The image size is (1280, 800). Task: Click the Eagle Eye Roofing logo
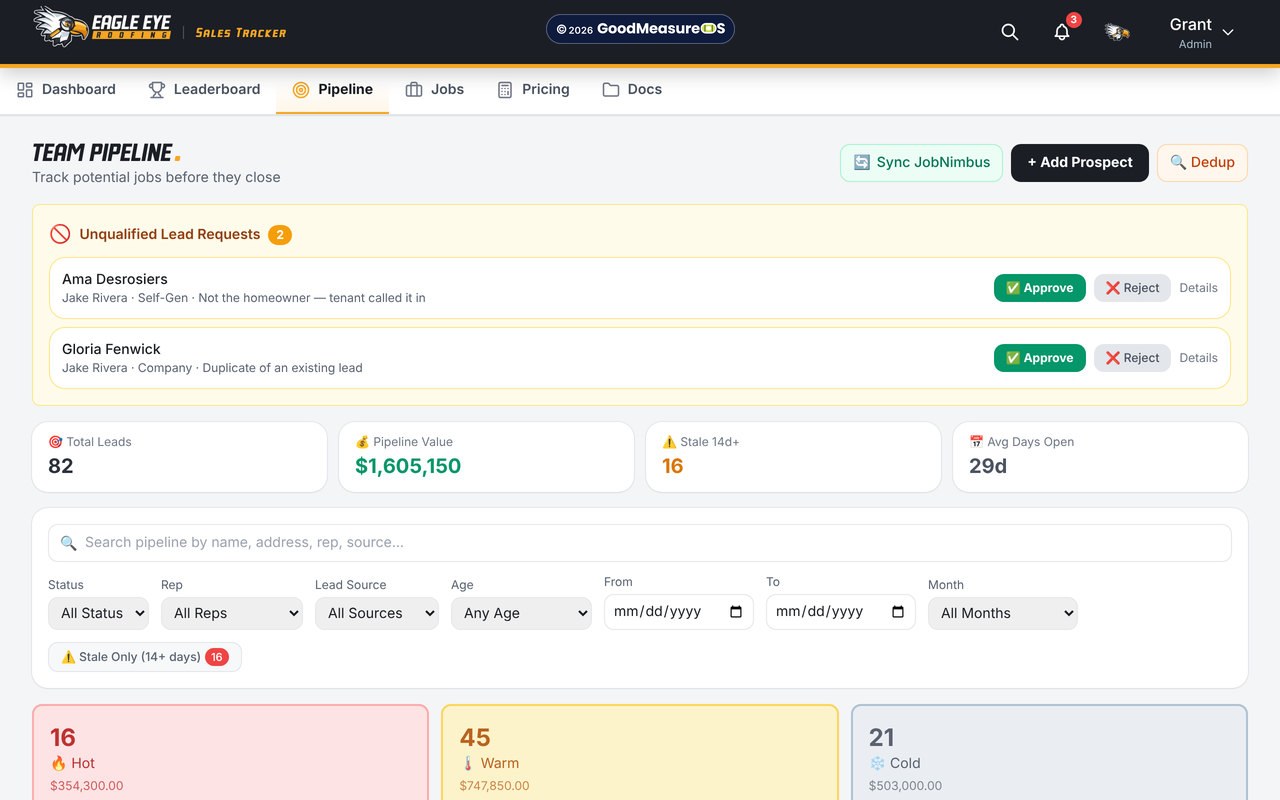tap(102, 27)
